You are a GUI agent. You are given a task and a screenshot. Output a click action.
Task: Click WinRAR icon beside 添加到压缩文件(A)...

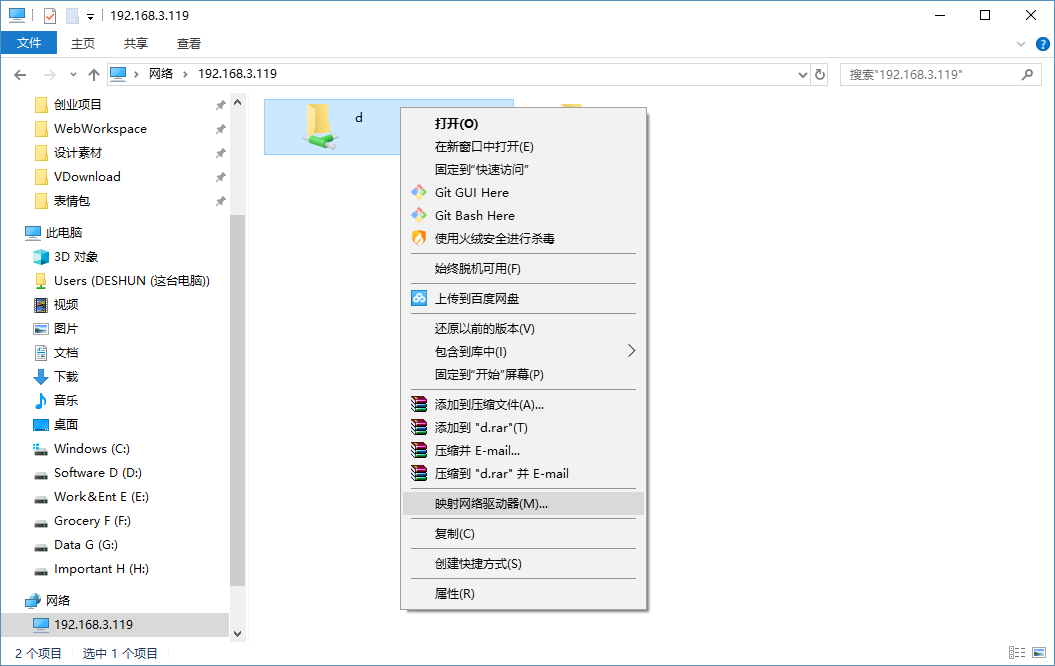pos(419,404)
